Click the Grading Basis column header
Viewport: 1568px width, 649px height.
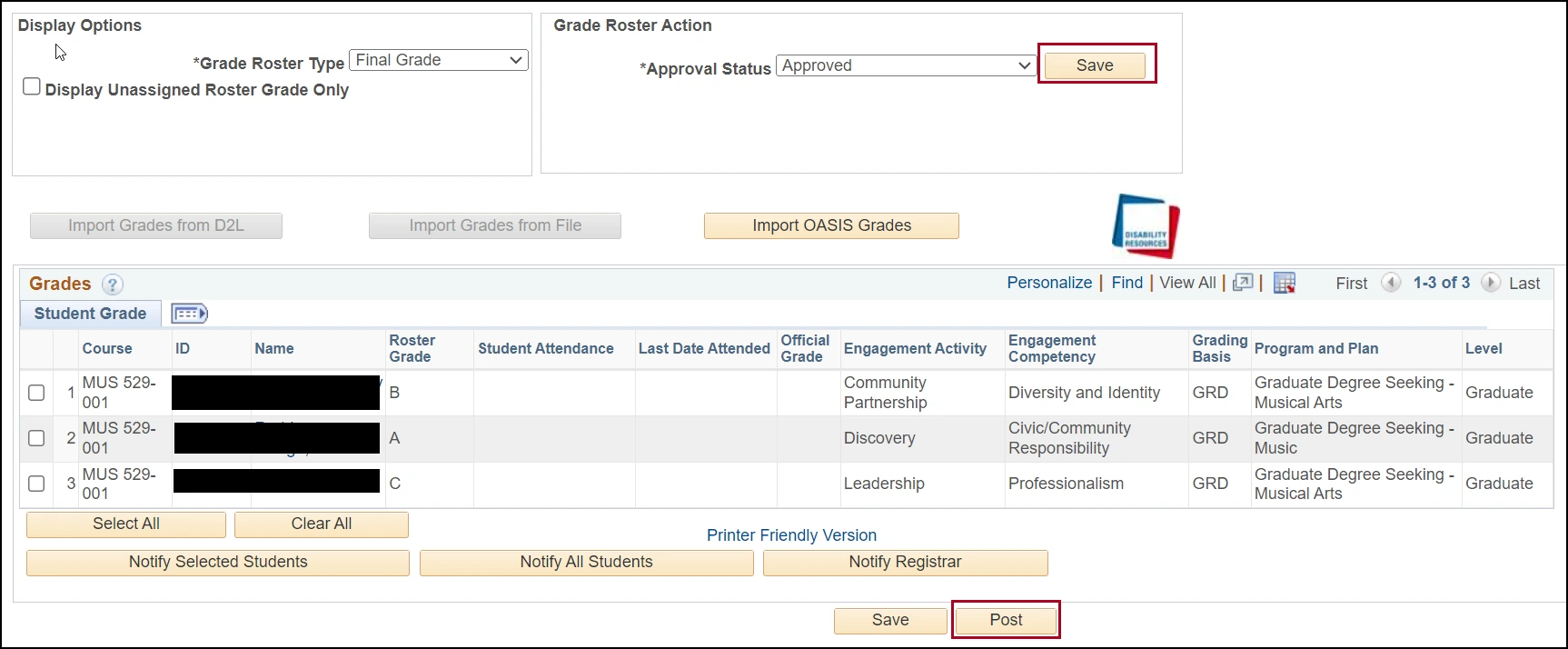(x=1220, y=349)
